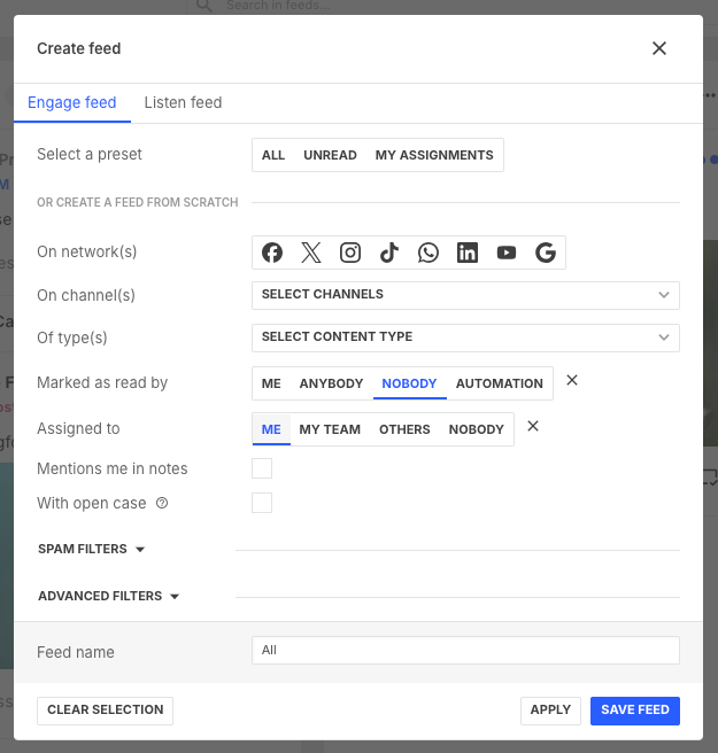The height and width of the screenshot is (754, 718).
Task: Click the search magnifier icon behind the dialog
Action: [204, 5]
